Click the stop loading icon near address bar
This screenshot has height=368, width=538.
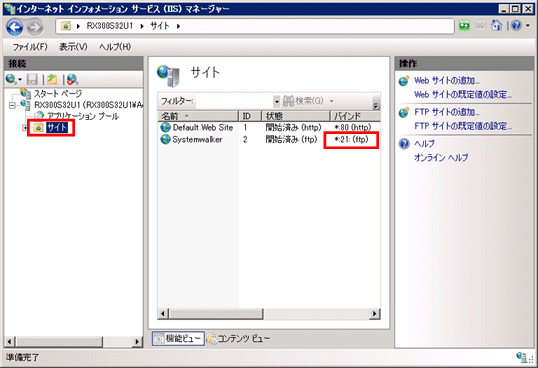click(480, 26)
